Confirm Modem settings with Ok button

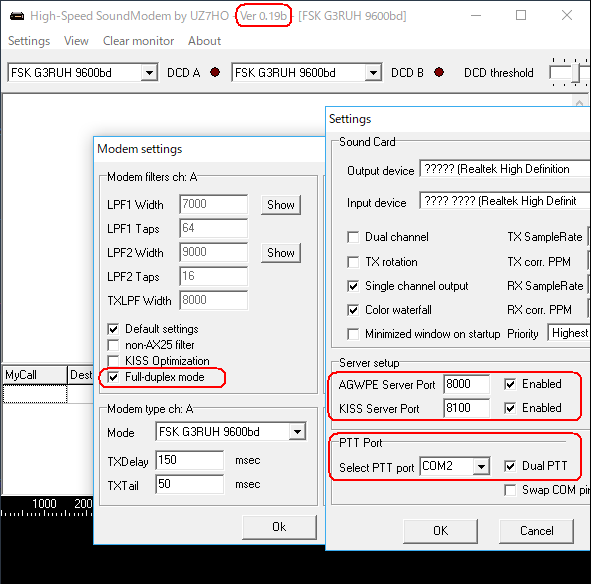(279, 527)
